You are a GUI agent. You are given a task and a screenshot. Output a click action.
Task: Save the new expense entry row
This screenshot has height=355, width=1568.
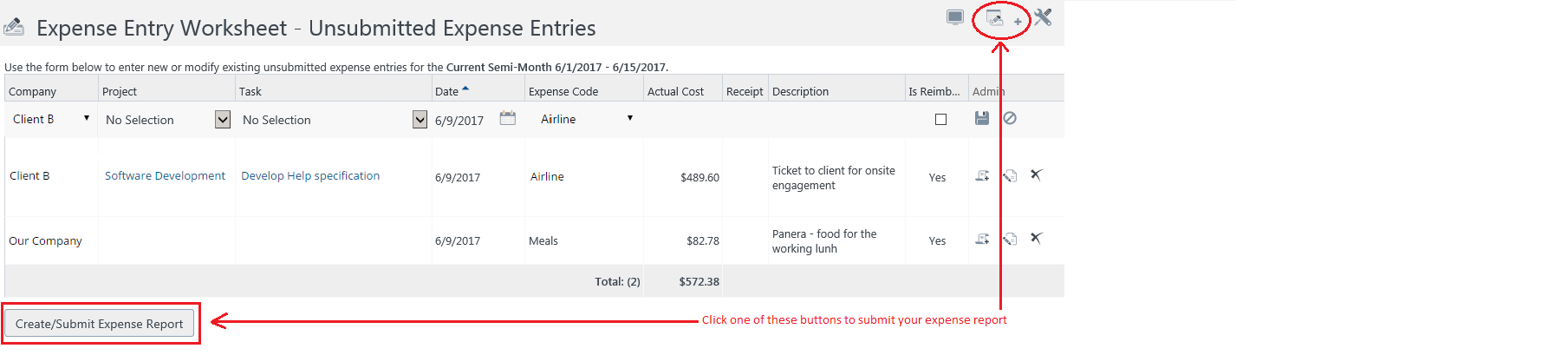982,118
